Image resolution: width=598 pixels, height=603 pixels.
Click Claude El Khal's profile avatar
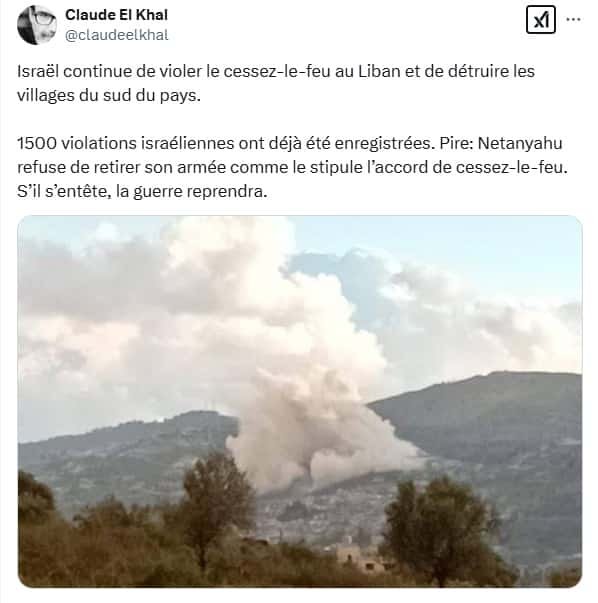click(37, 25)
